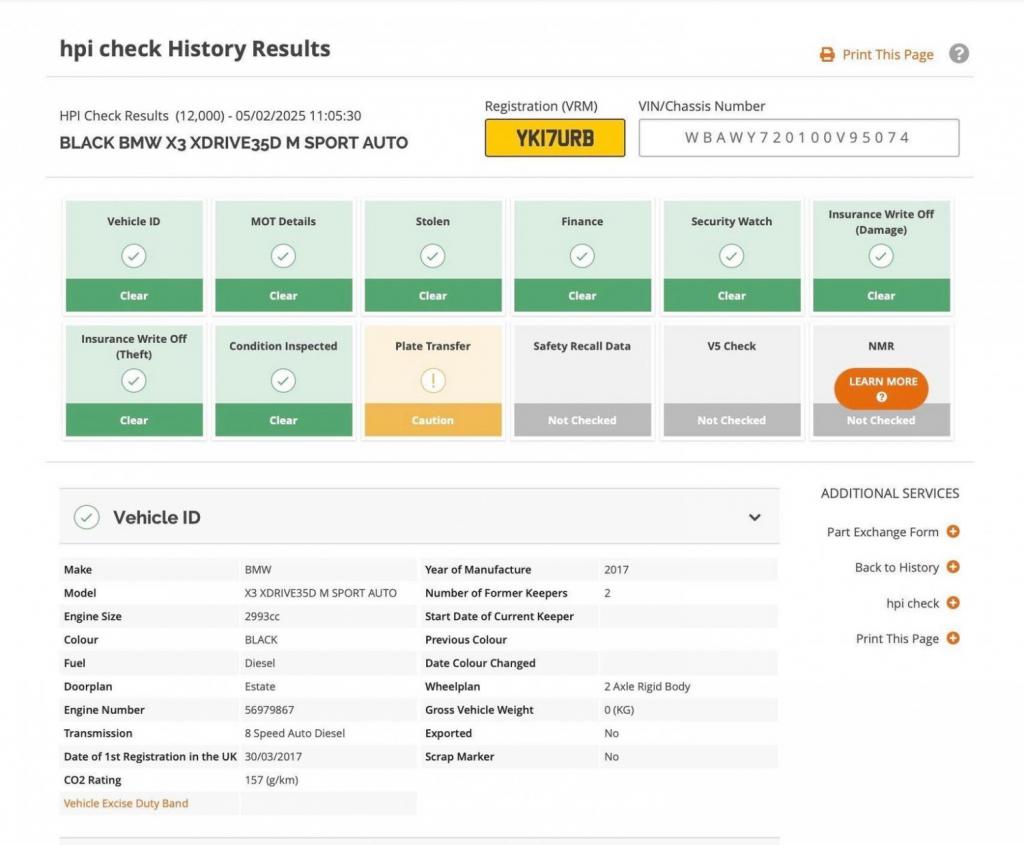Click the Finance tile checkmark icon
1024x845 pixels.
tap(582, 256)
